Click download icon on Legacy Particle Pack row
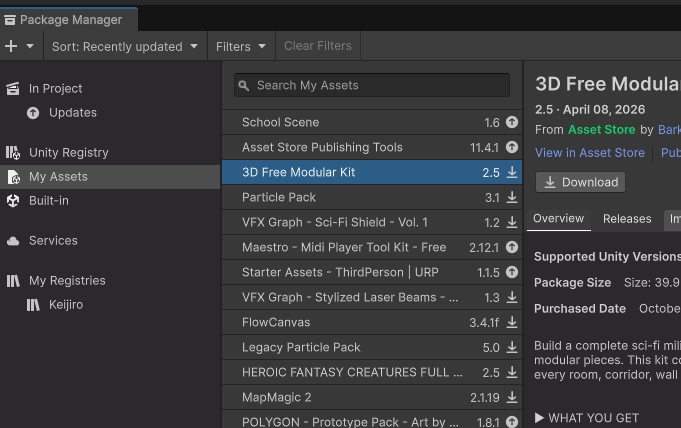 tap(512, 347)
